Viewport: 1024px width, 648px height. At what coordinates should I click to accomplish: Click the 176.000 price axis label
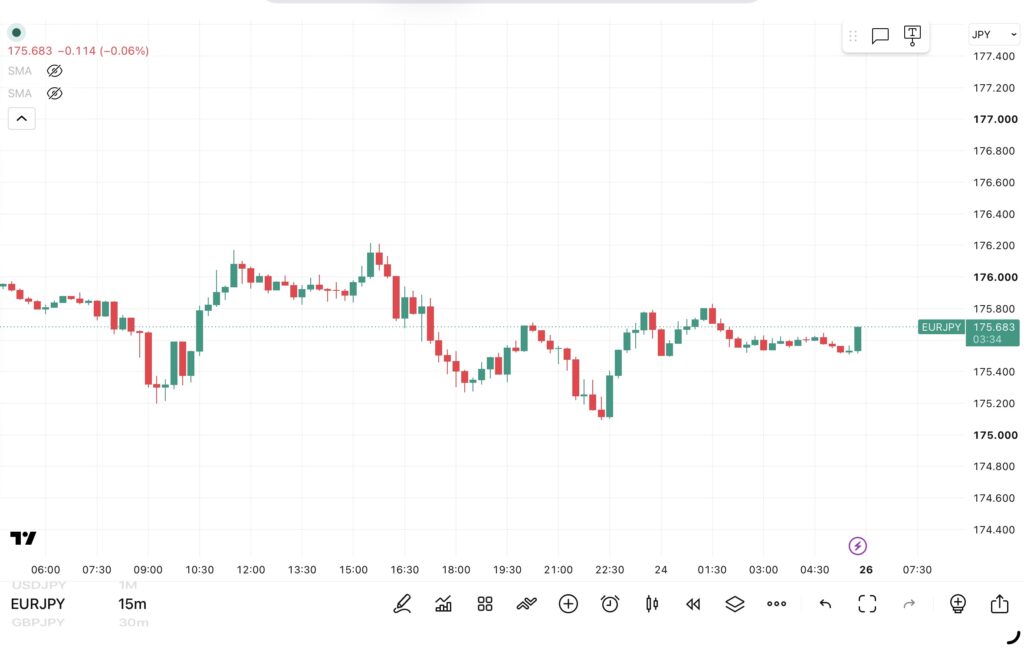[995, 277]
